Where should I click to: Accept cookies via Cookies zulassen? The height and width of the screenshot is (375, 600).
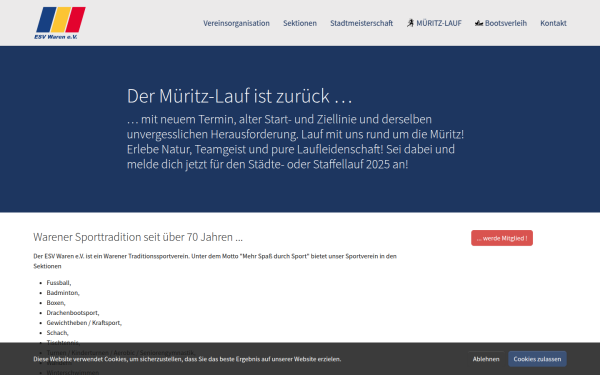tap(537, 359)
